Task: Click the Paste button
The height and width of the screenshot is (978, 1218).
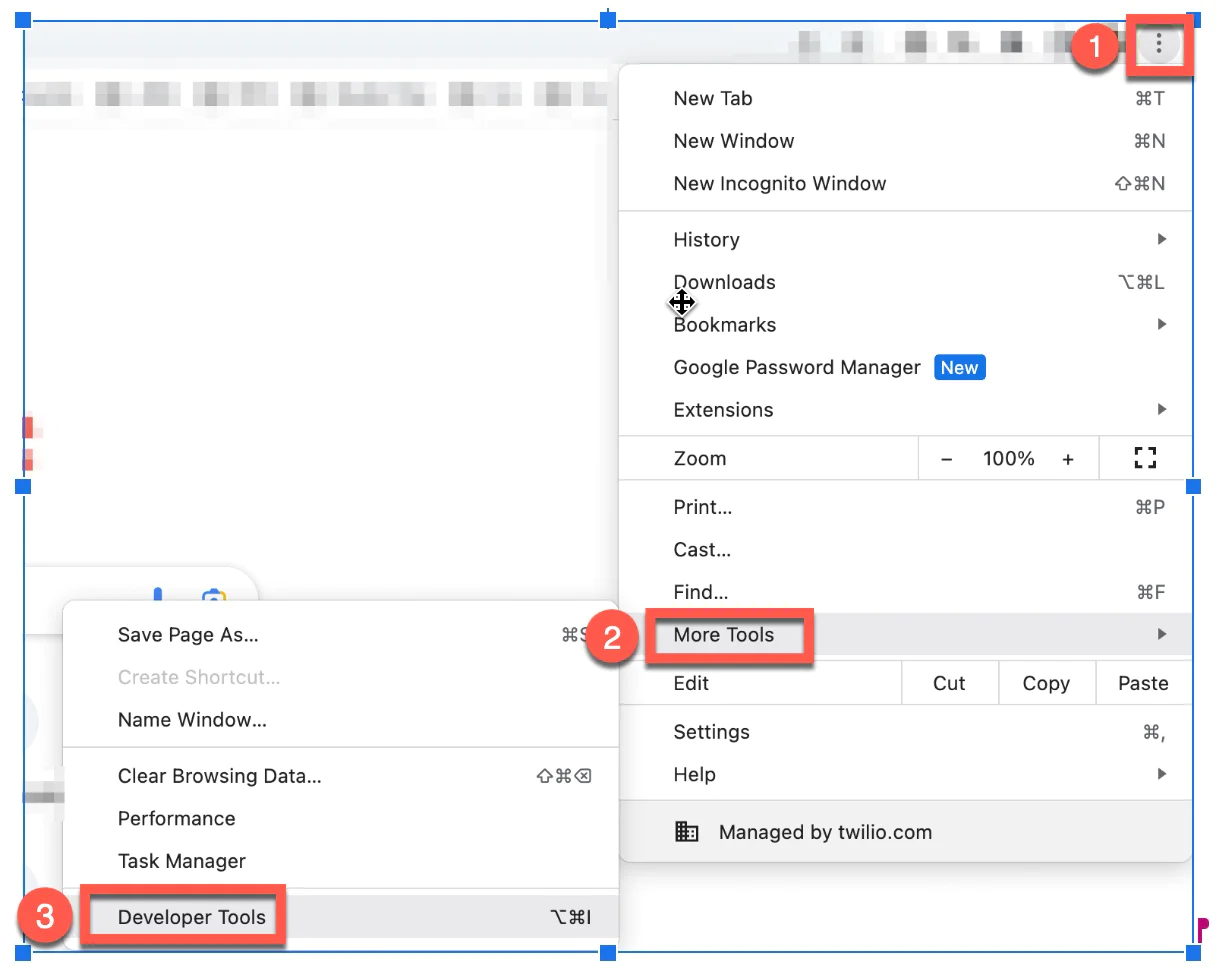Action: tap(1142, 683)
